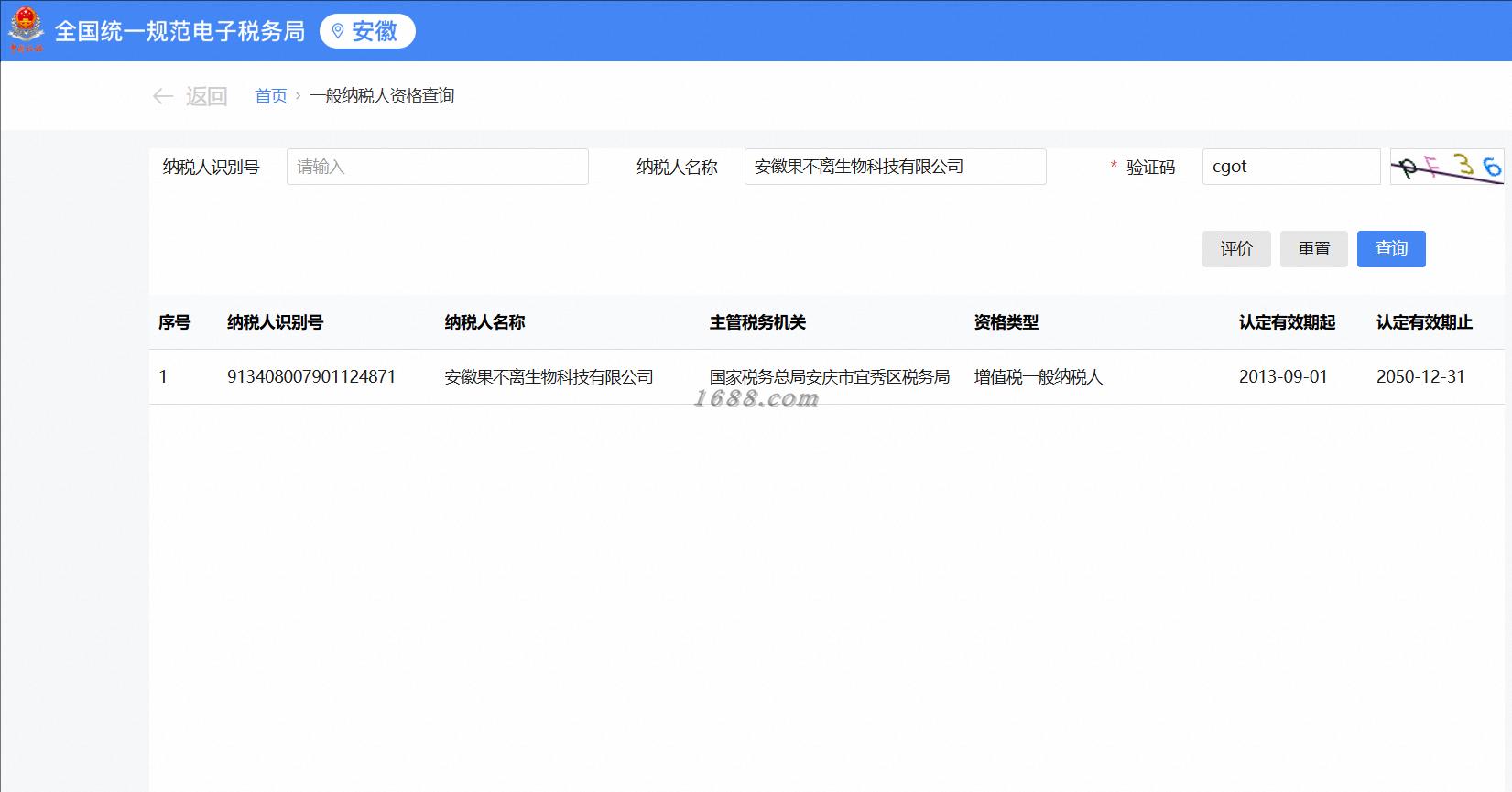This screenshot has height=792, width=1512.
Task: Select the 增值税一般纳税人 cell
Action: (1039, 377)
